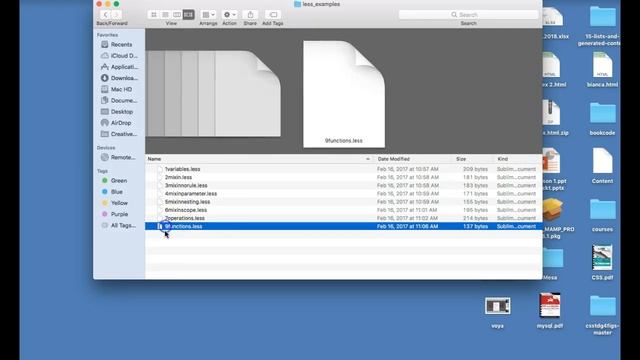Open the voya image on desktop

pos(497,311)
